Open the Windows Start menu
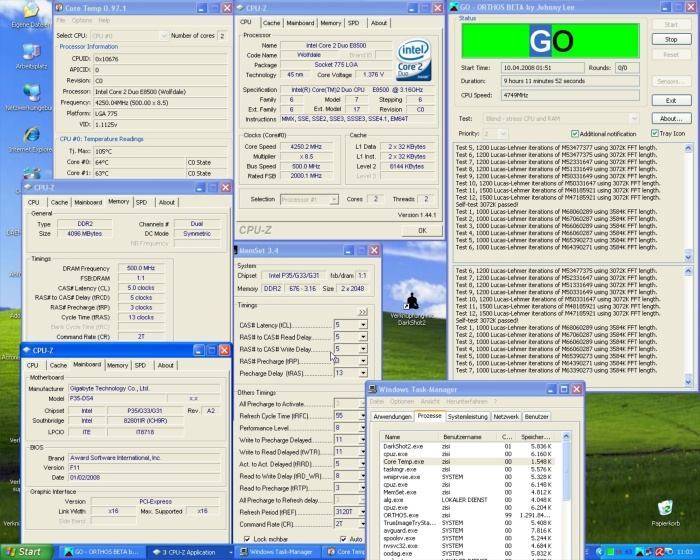The image size is (700, 560). (26, 552)
